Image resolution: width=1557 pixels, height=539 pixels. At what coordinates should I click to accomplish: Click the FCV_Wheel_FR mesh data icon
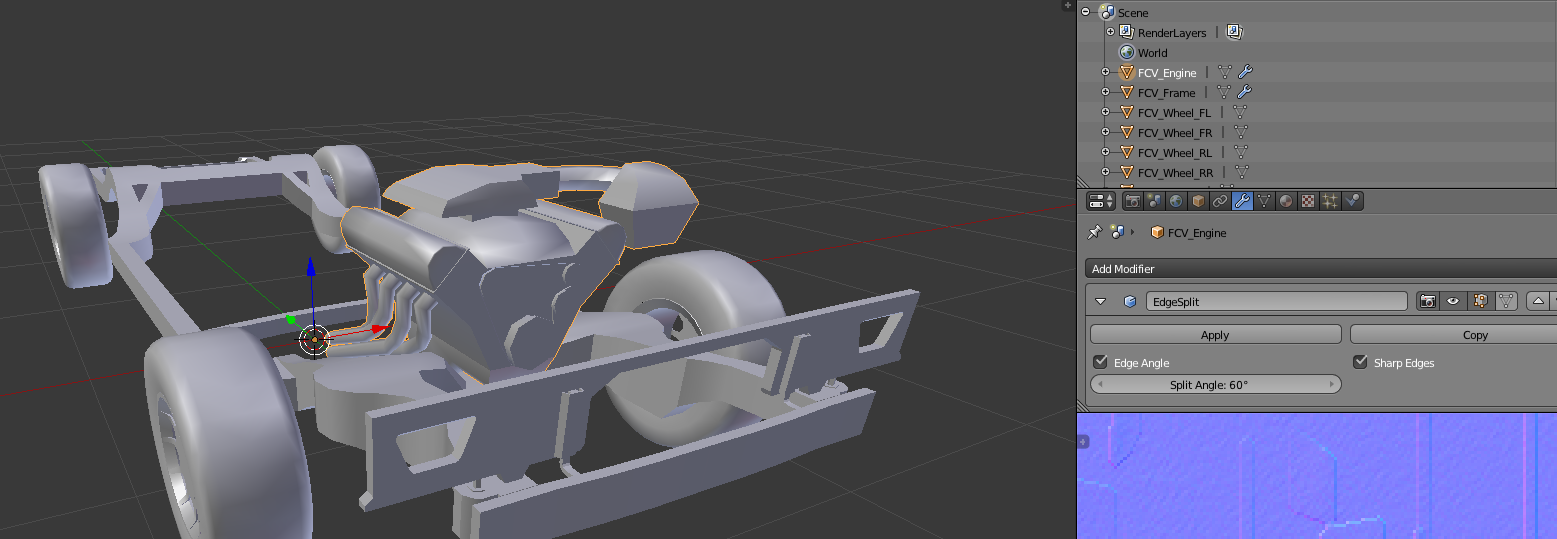[1240, 132]
